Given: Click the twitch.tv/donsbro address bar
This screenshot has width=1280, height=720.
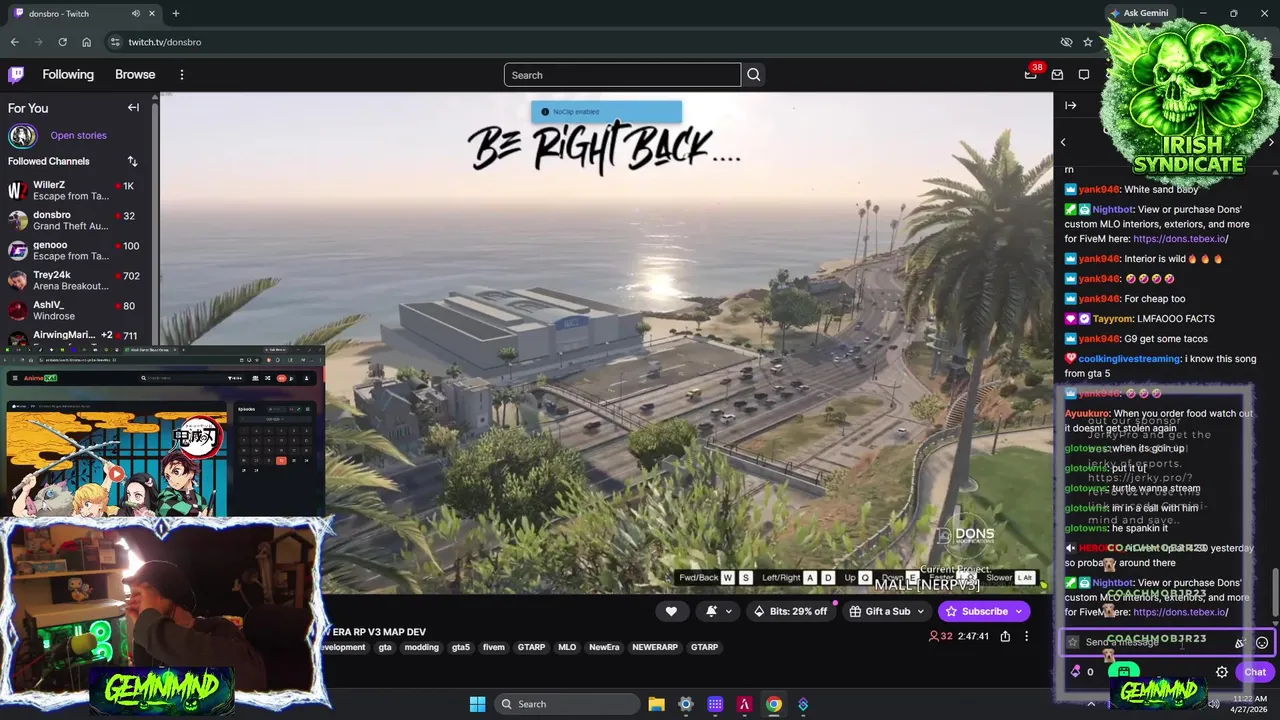Looking at the screenshot, I should (580, 42).
